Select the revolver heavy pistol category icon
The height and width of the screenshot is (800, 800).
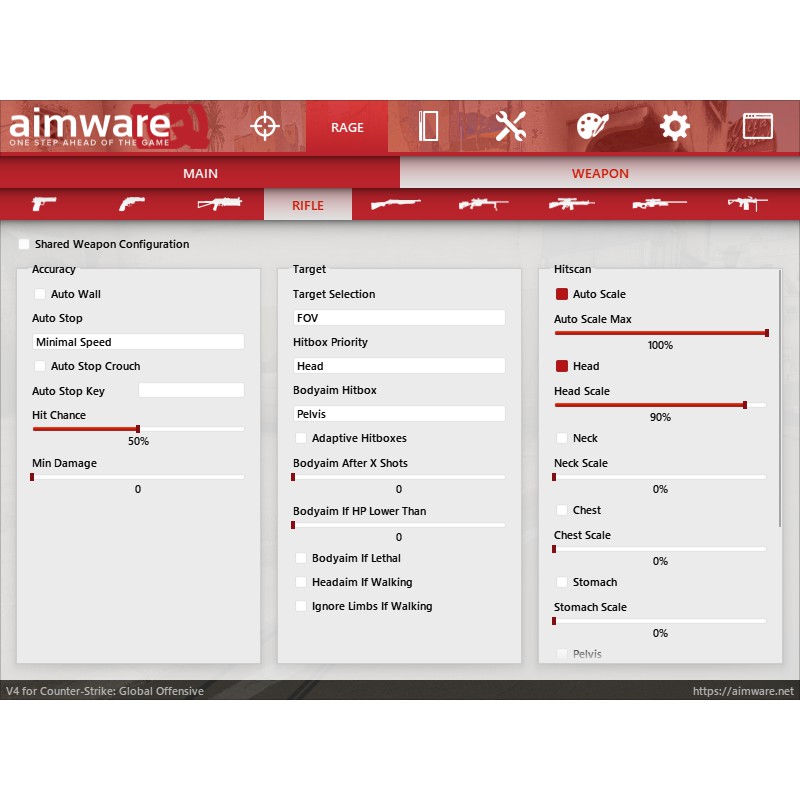coord(132,204)
